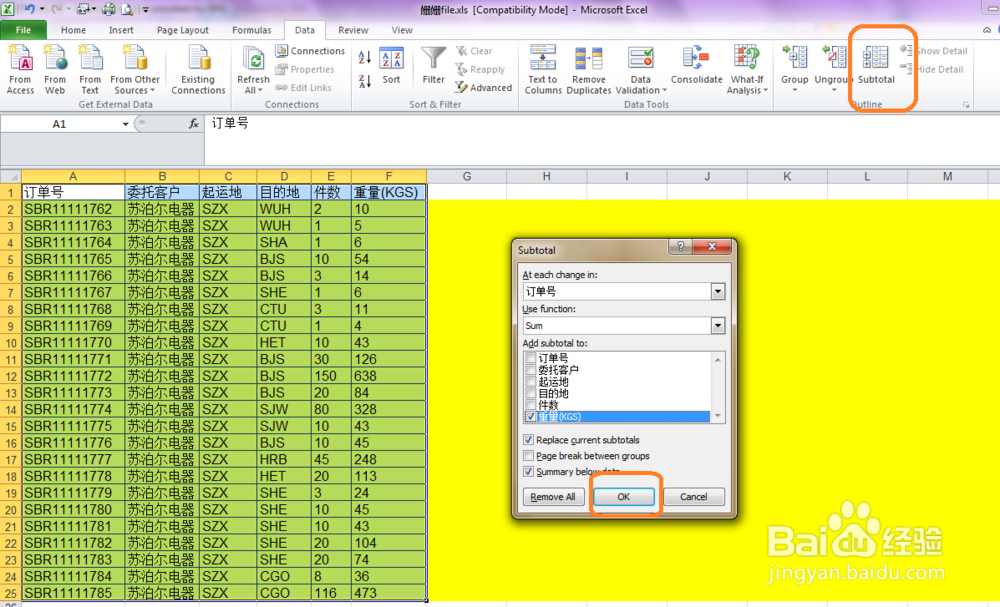Check 订单号 in Add subtotal to list

pyautogui.click(x=531, y=358)
